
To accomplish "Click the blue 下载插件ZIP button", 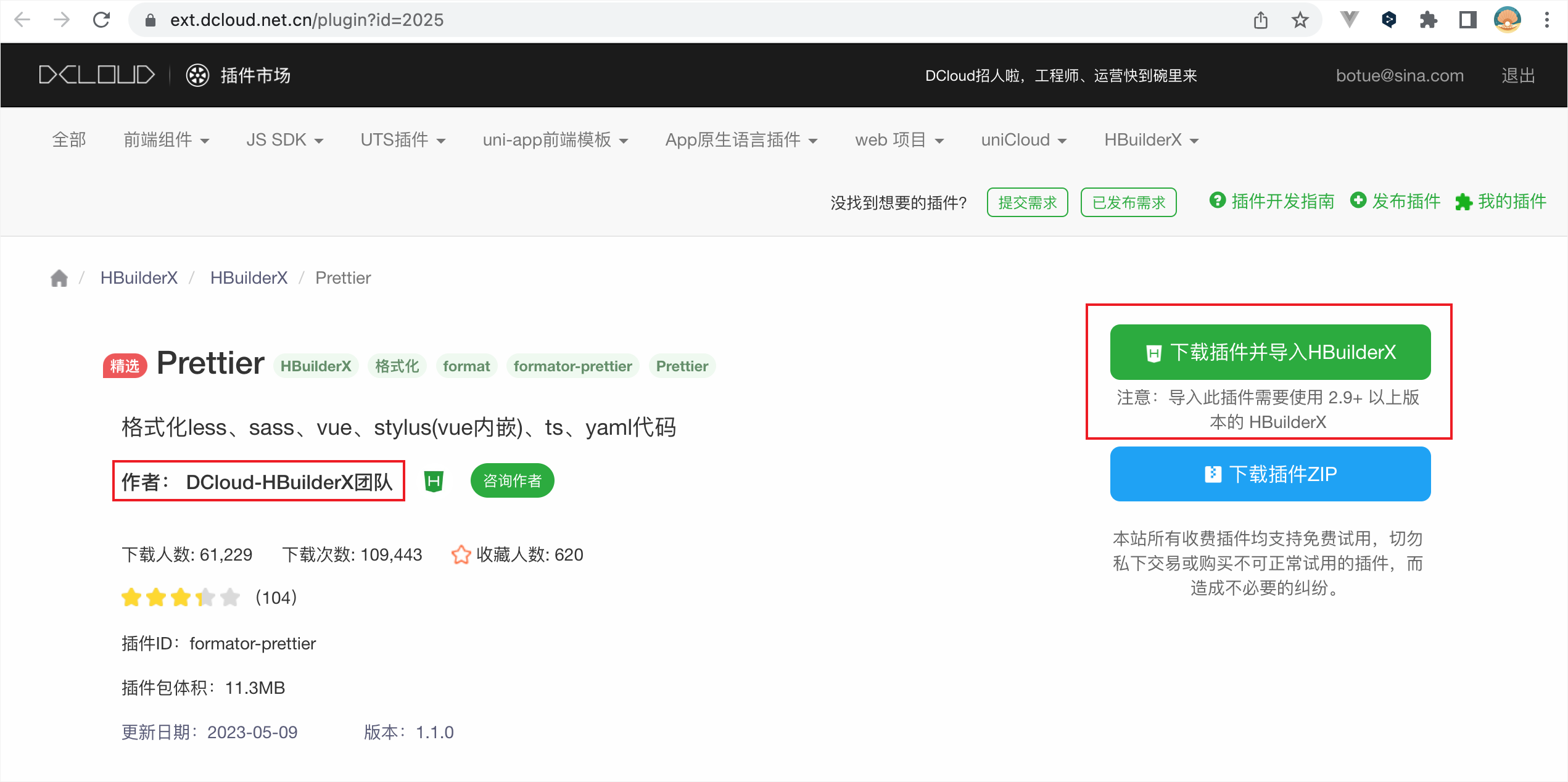I will click(1270, 474).
